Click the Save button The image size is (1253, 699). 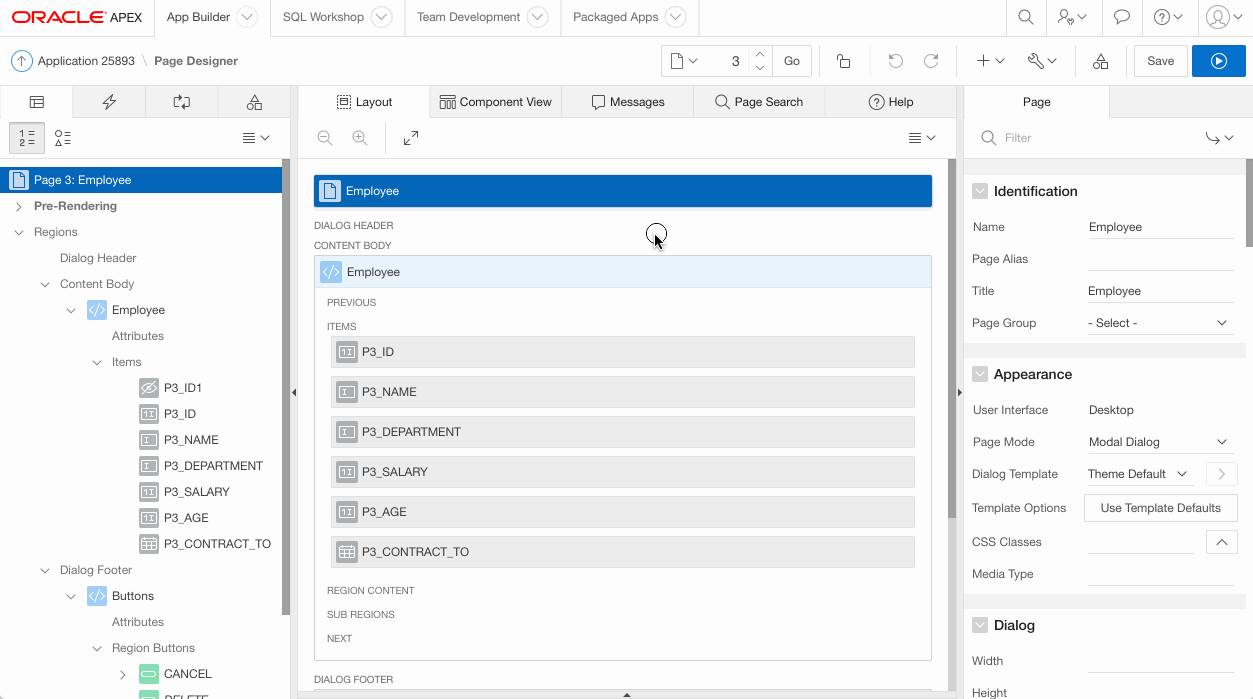click(x=1160, y=61)
